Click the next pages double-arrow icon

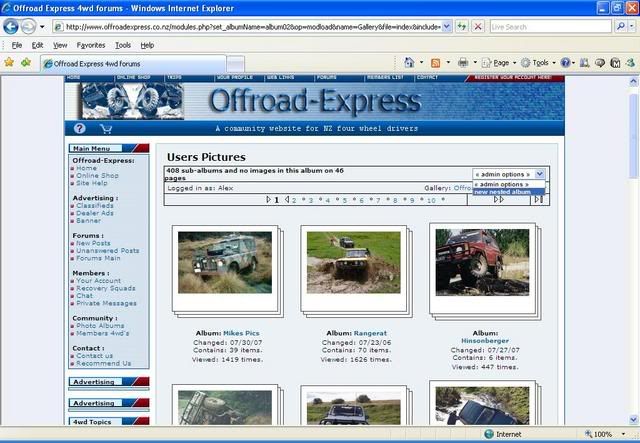(499, 199)
